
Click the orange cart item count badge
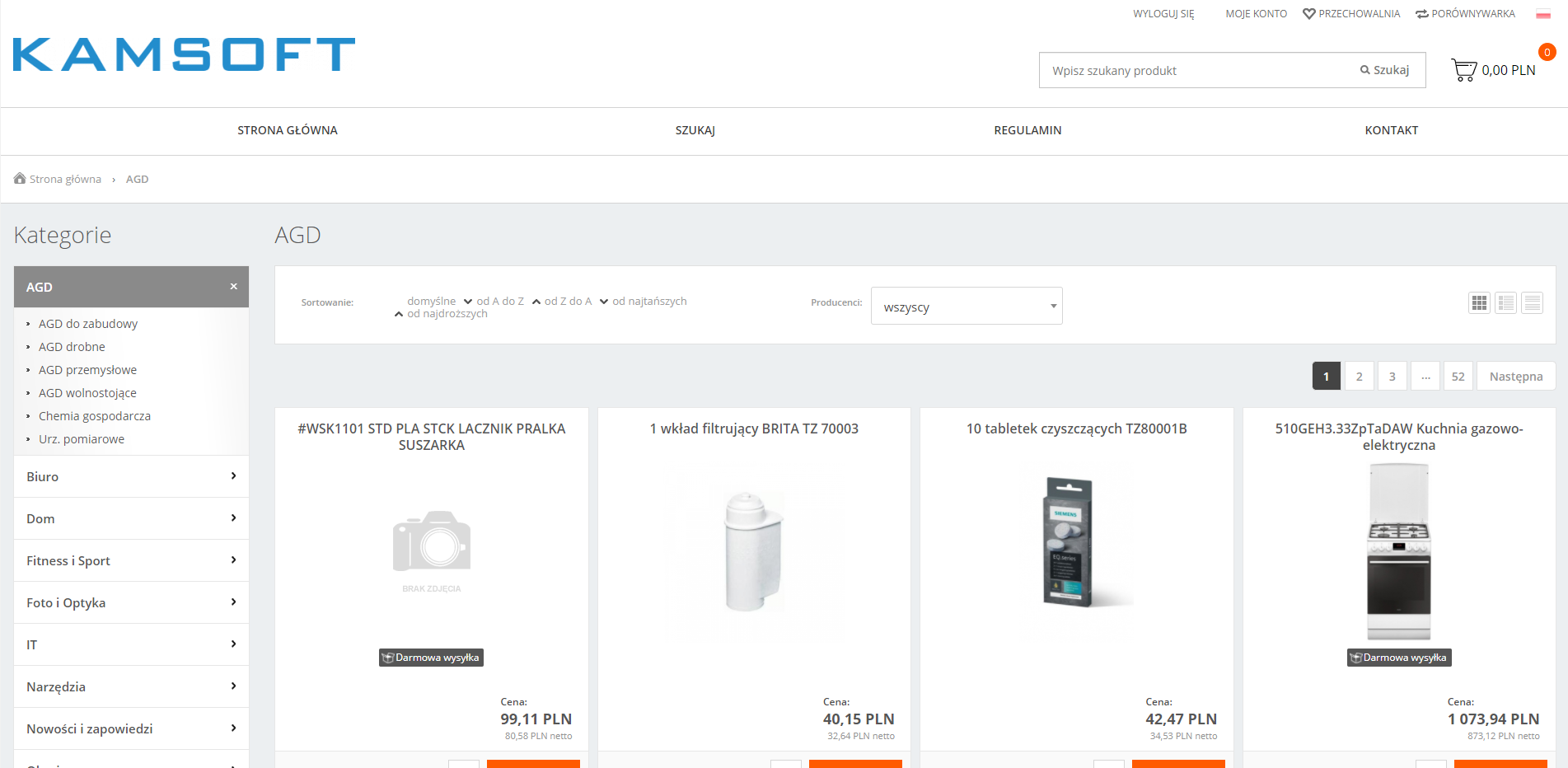click(x=1547, y=52)
